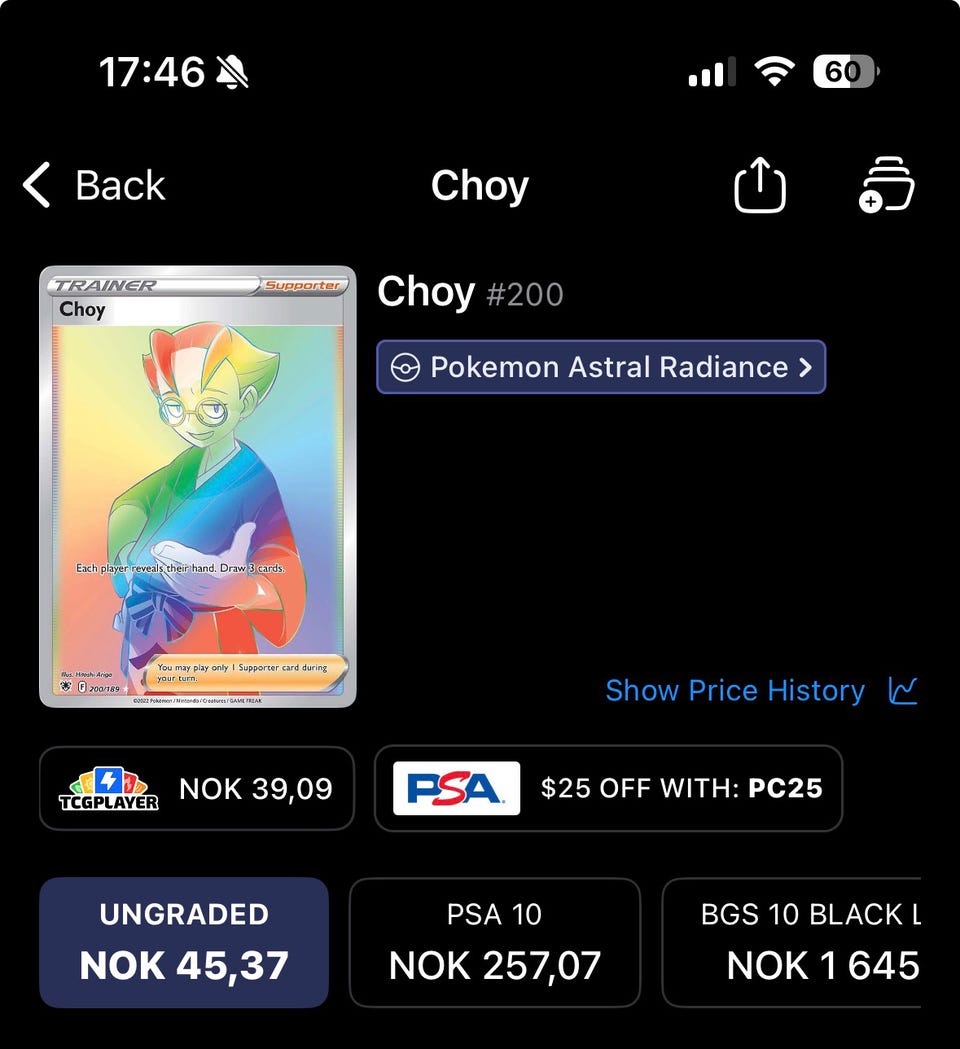Tap the battery level indicator

845,72
